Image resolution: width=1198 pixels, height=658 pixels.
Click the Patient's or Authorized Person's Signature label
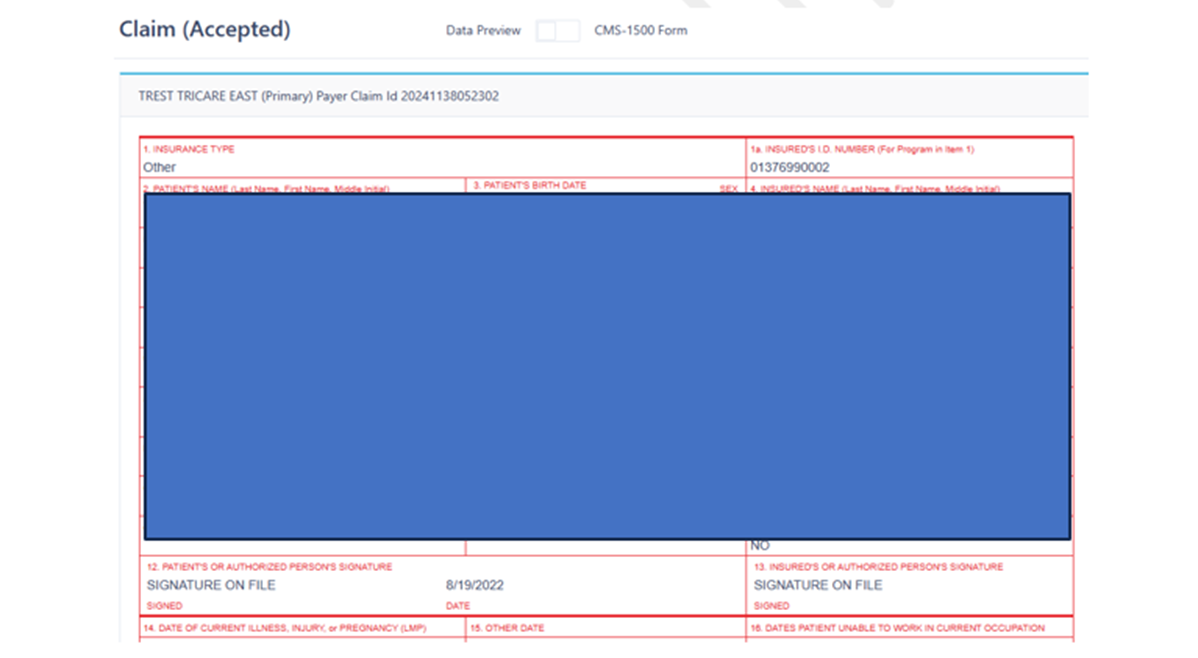click(270, 567)
